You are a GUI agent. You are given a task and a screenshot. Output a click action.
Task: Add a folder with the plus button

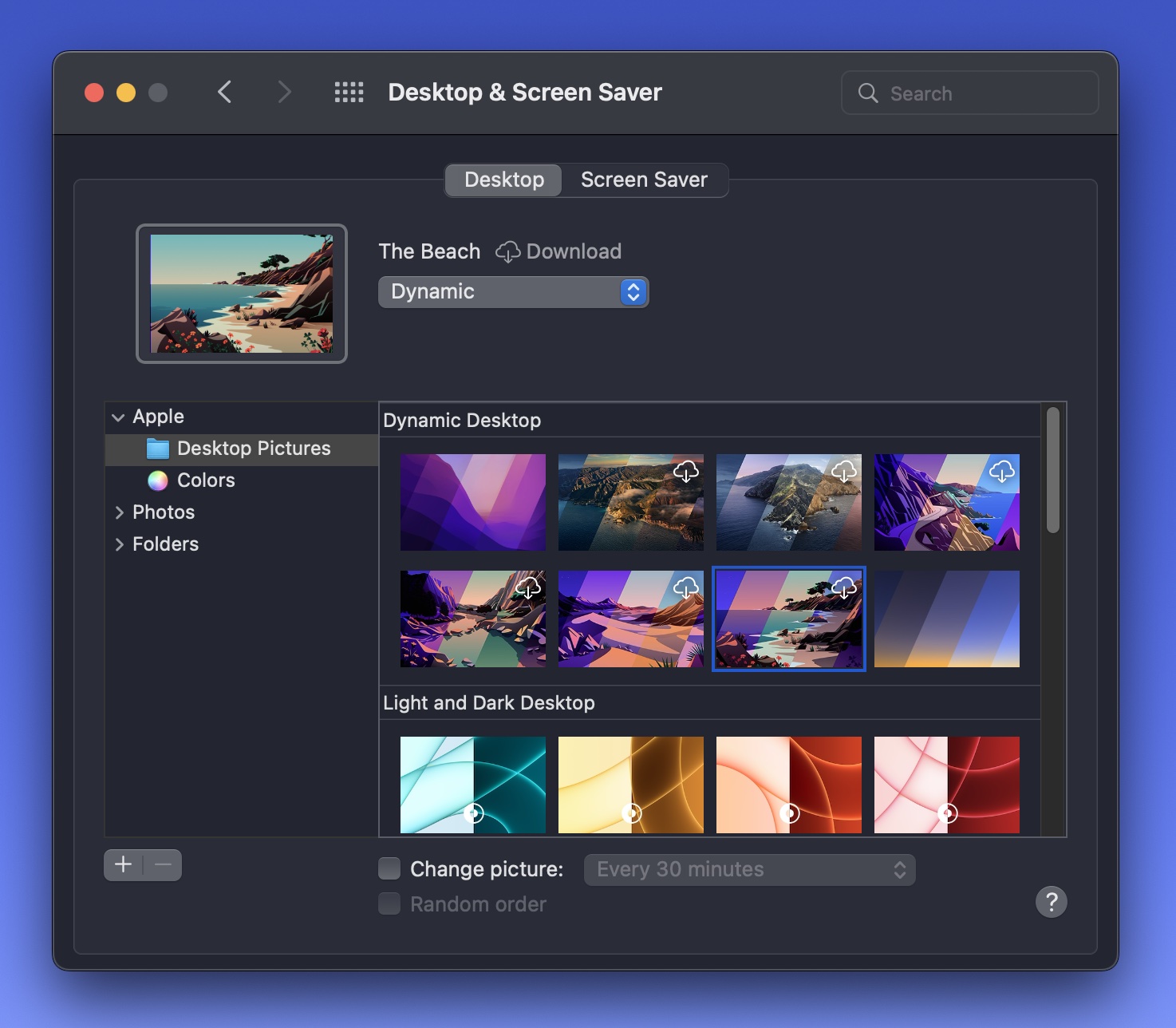click(x=123, y=864)
